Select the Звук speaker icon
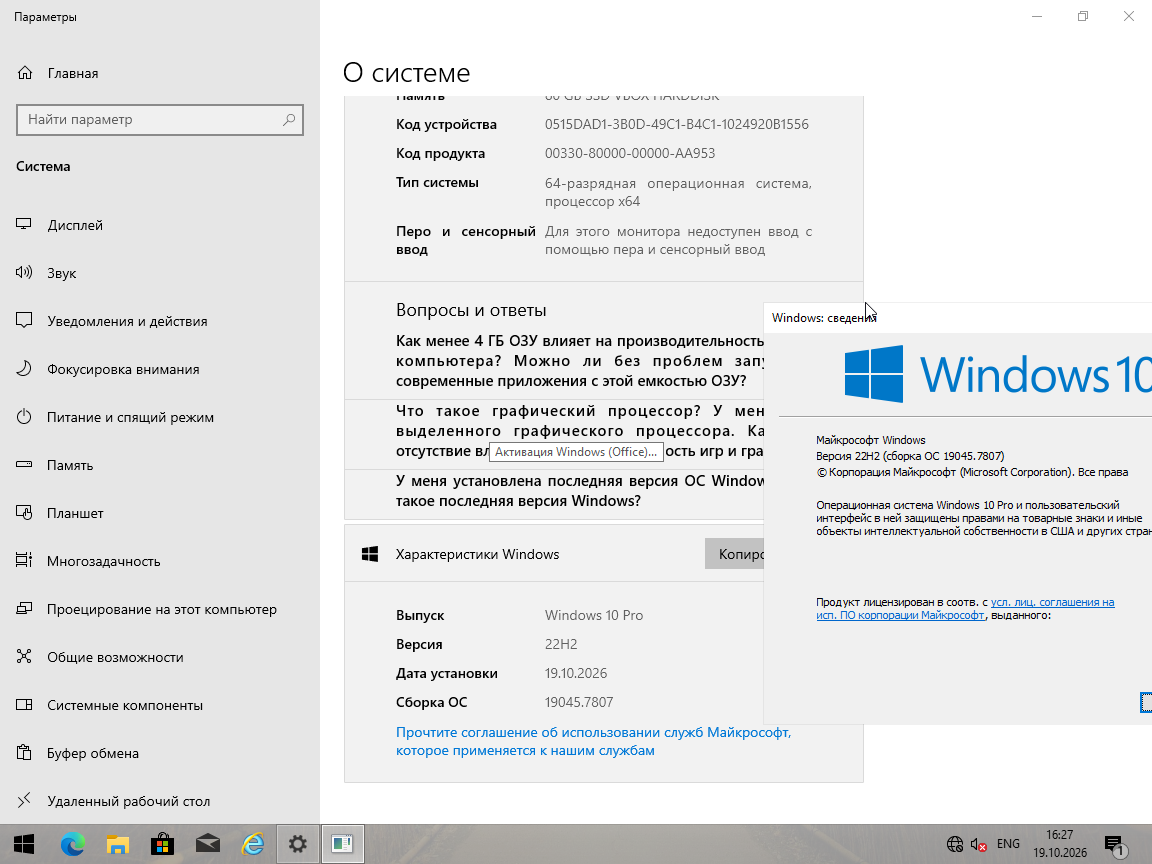The height and width of the screenshot is (864, 1152). [x=24, y=273]
